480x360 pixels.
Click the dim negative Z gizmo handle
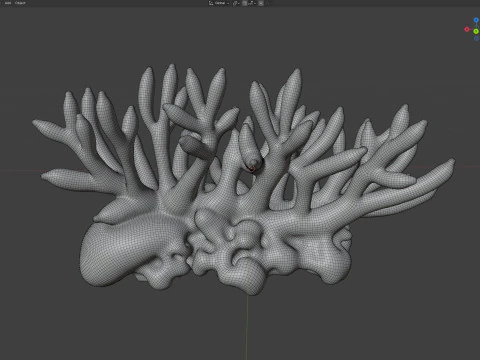(x=476, y=39)
